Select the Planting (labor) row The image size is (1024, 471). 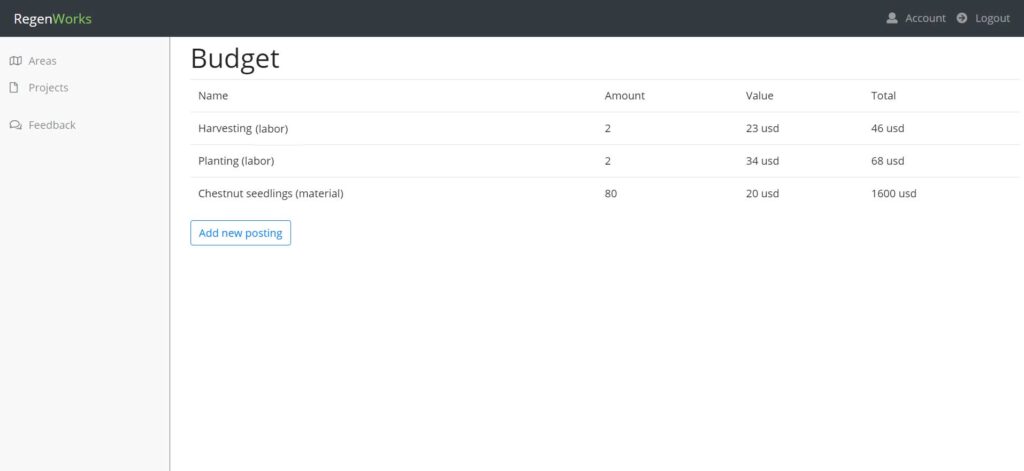click(605, 161)
